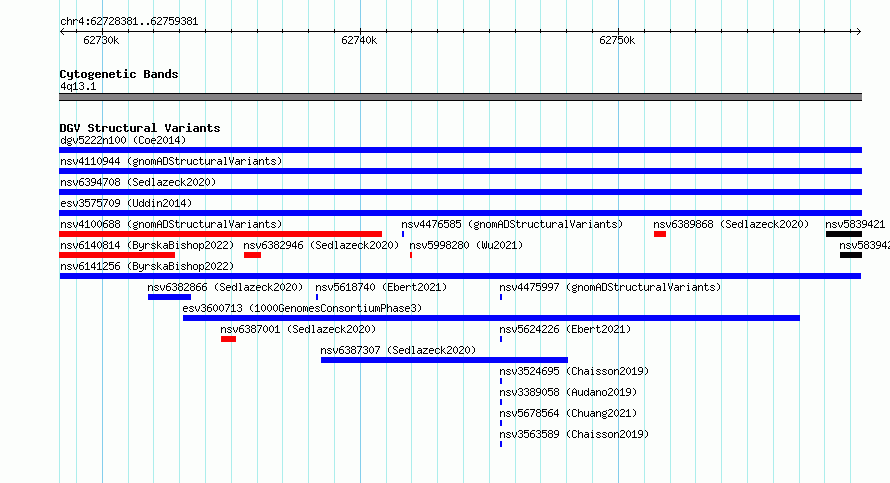Select the blue bar for esv3575709
890x483 pixels.
pyautogui.click(x=460, y=213)
